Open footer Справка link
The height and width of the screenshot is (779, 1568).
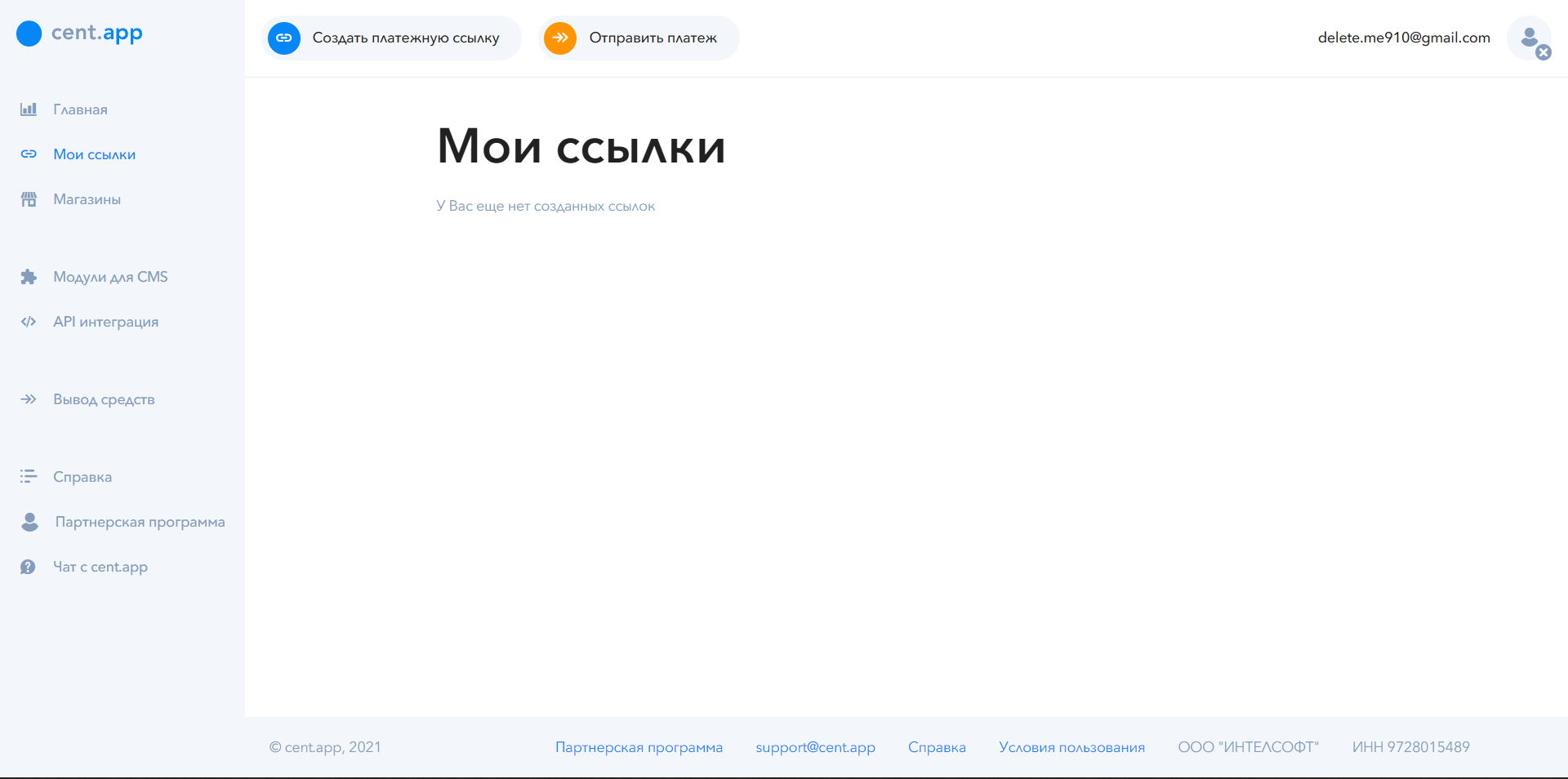(937, 747)
